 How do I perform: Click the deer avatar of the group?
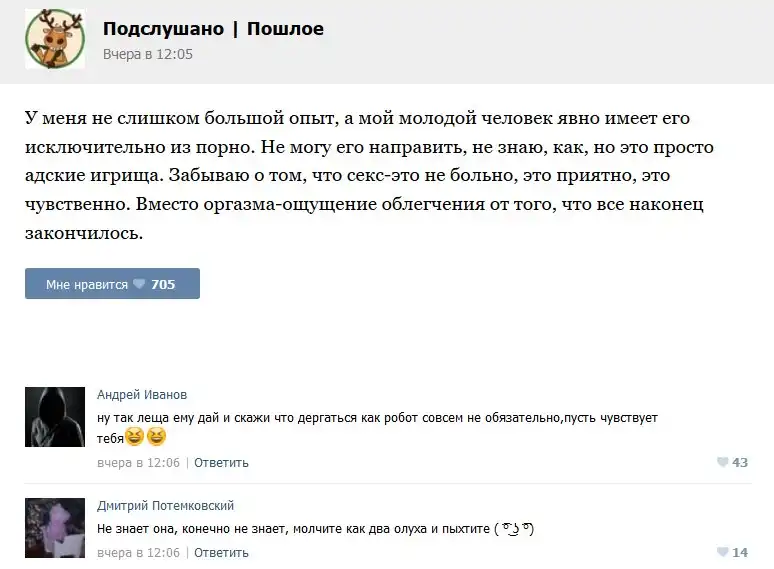point(54,40)
